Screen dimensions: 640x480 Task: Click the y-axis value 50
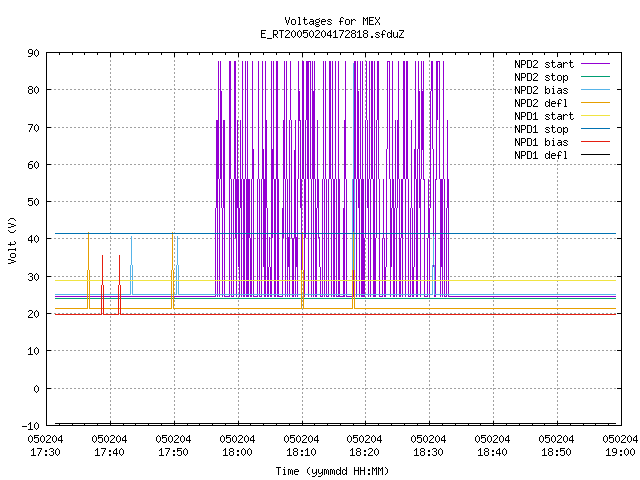[33, 202]
